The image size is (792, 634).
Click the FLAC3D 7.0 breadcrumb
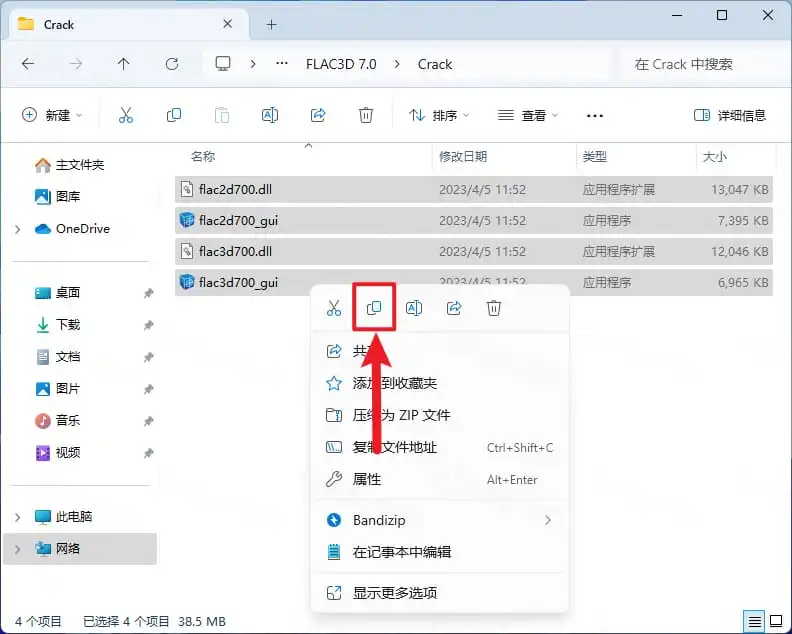tap(341, 64)
